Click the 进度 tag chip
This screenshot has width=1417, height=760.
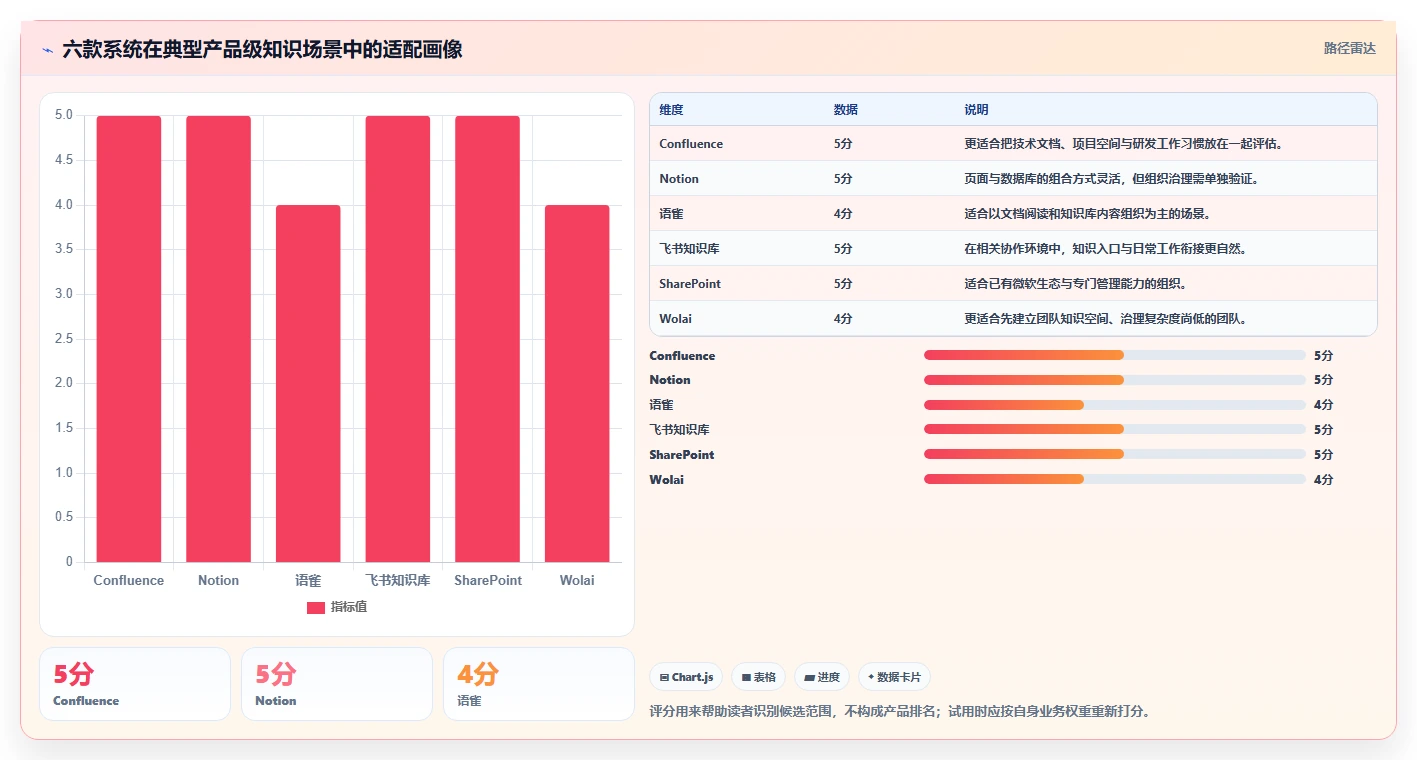(822, 677)
